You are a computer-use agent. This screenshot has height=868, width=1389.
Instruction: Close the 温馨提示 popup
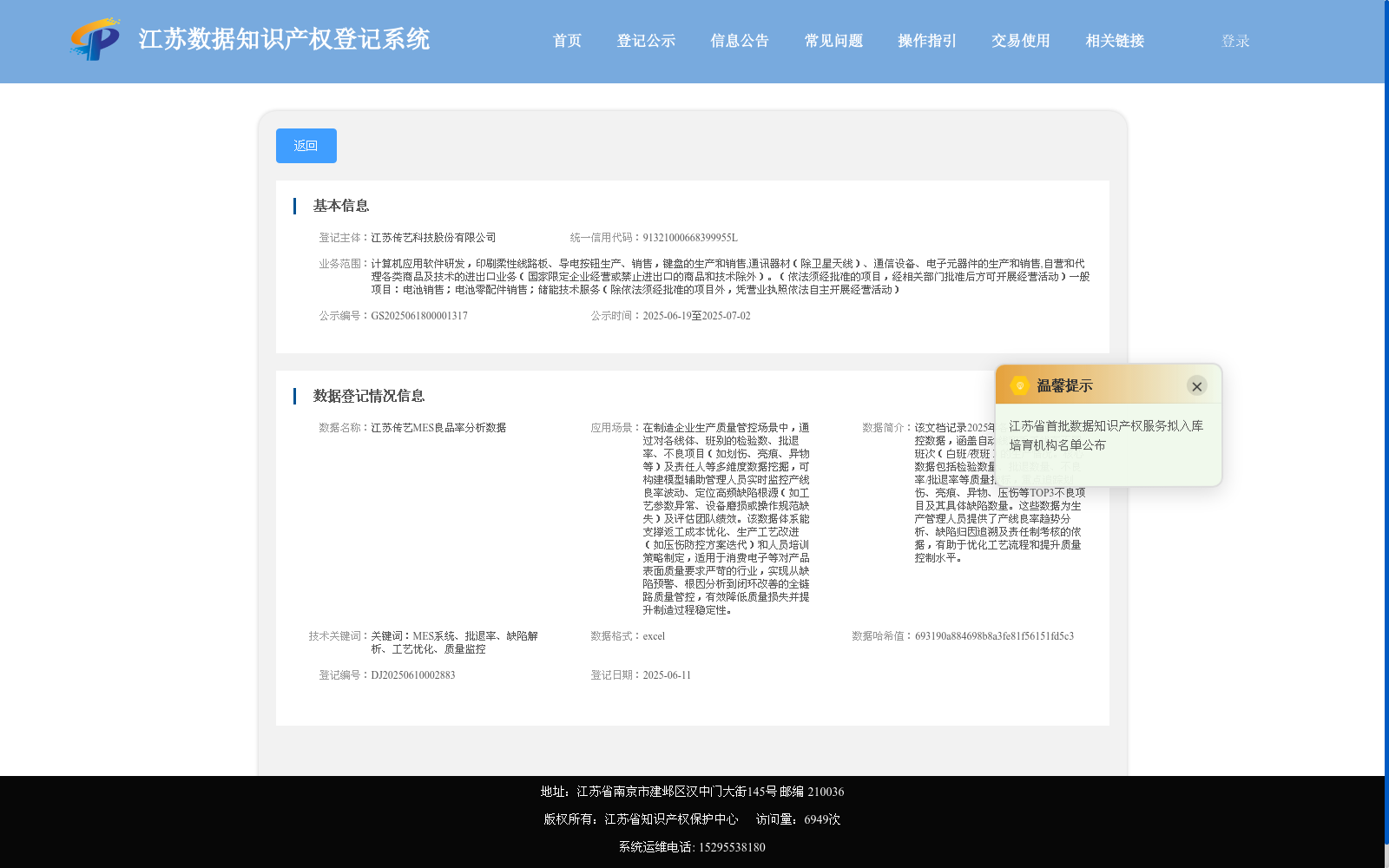[1196, 386]
